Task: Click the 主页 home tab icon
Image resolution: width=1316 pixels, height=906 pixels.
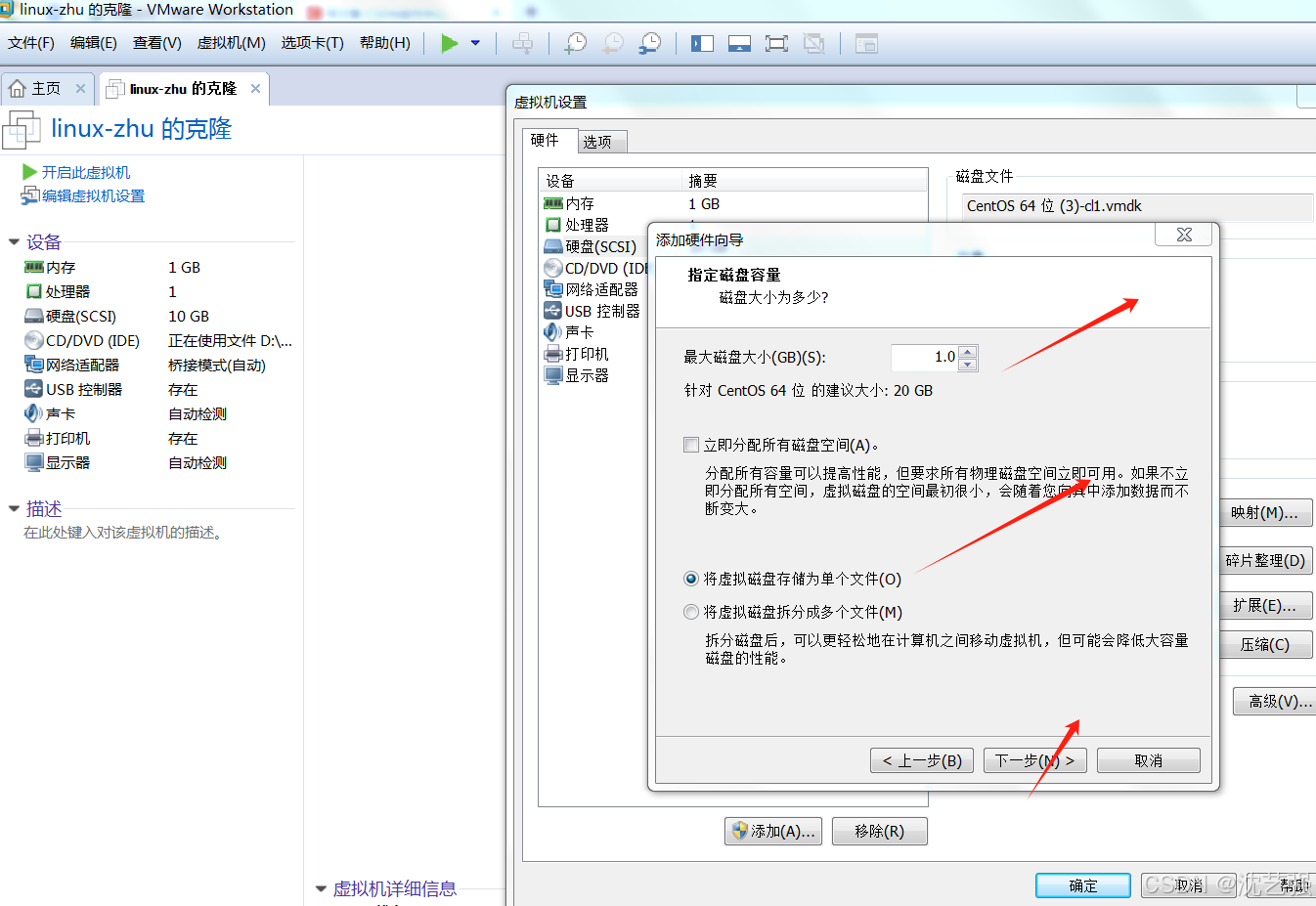Action: [x=18, y=89]
